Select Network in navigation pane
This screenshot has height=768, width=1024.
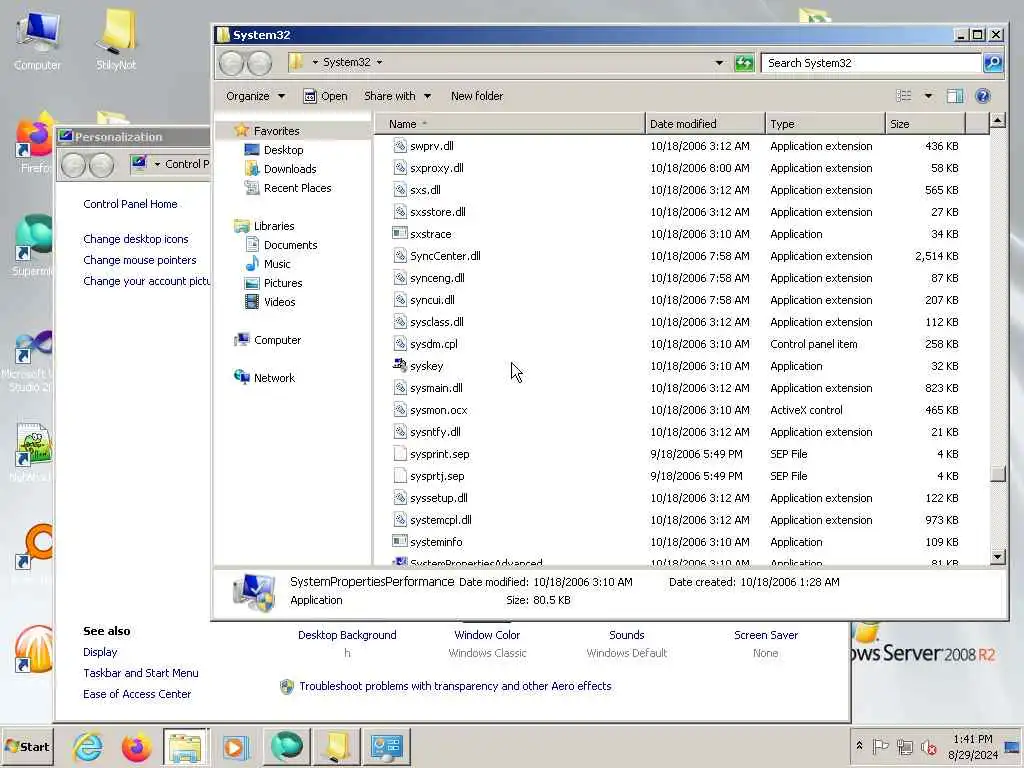click(264, 378)
